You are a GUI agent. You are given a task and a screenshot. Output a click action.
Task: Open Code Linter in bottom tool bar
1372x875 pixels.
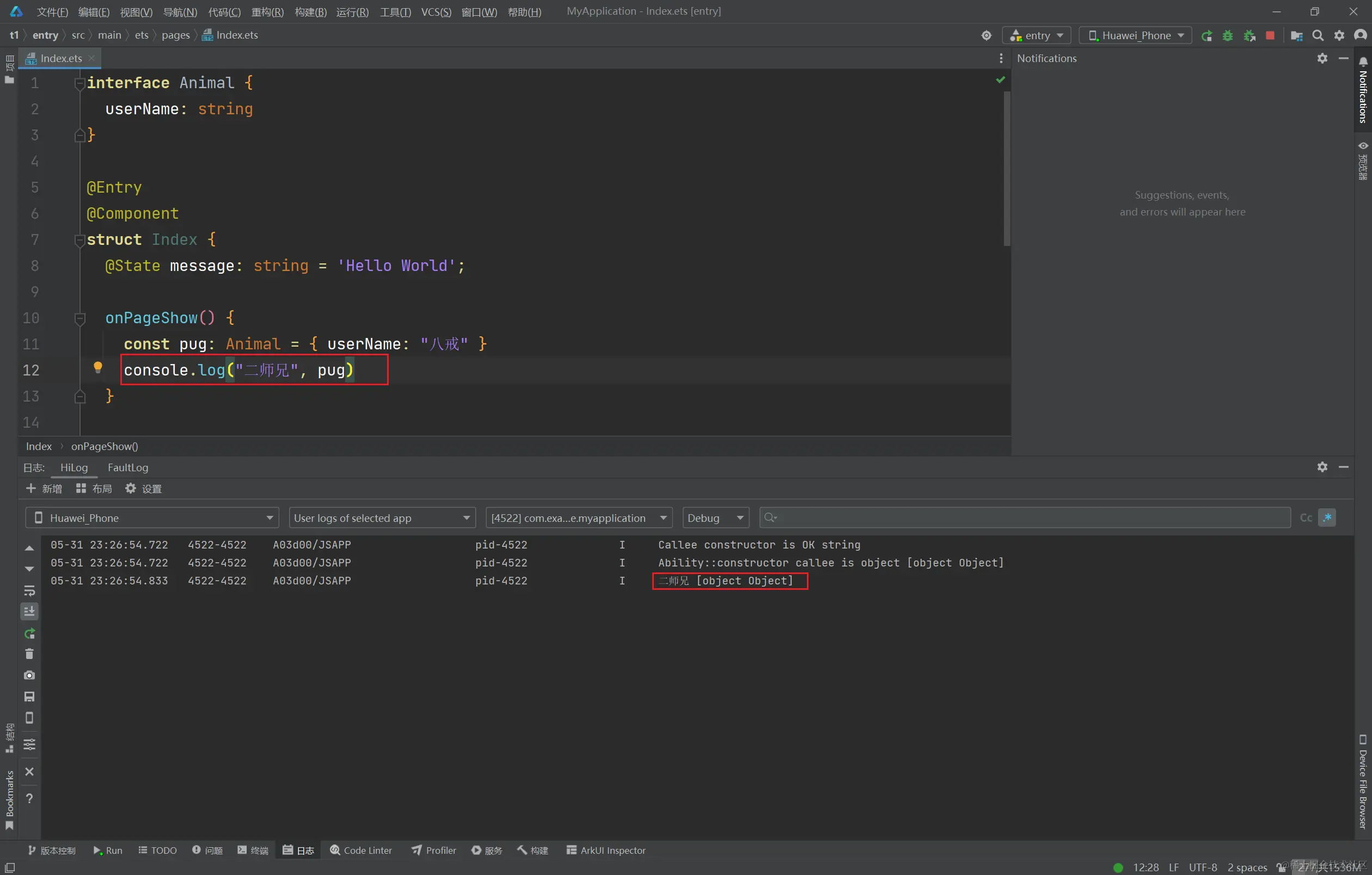point(361,850)
